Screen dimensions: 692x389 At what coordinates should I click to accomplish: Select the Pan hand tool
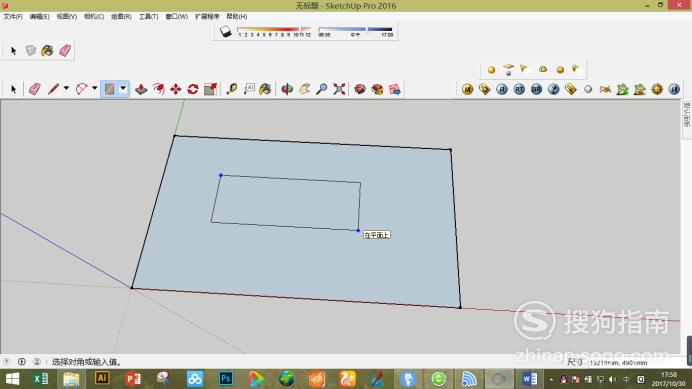click(304, 89)
